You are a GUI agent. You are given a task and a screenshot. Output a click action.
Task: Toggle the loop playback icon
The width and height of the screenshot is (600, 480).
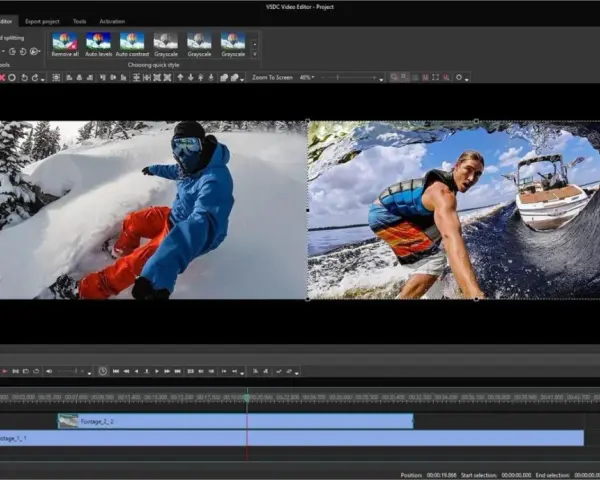(36, 371)
